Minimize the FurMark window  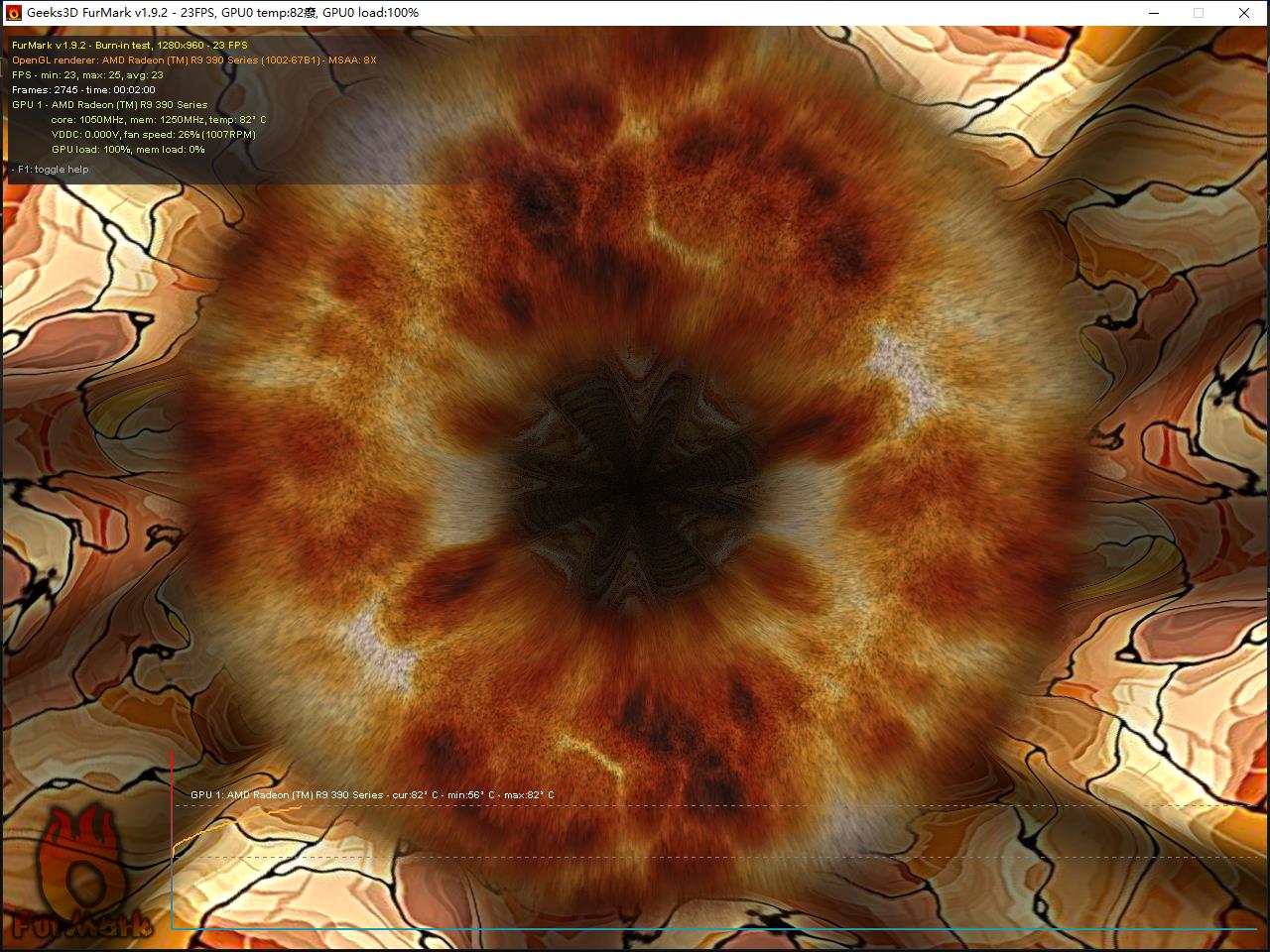(x=1154, y=13)
